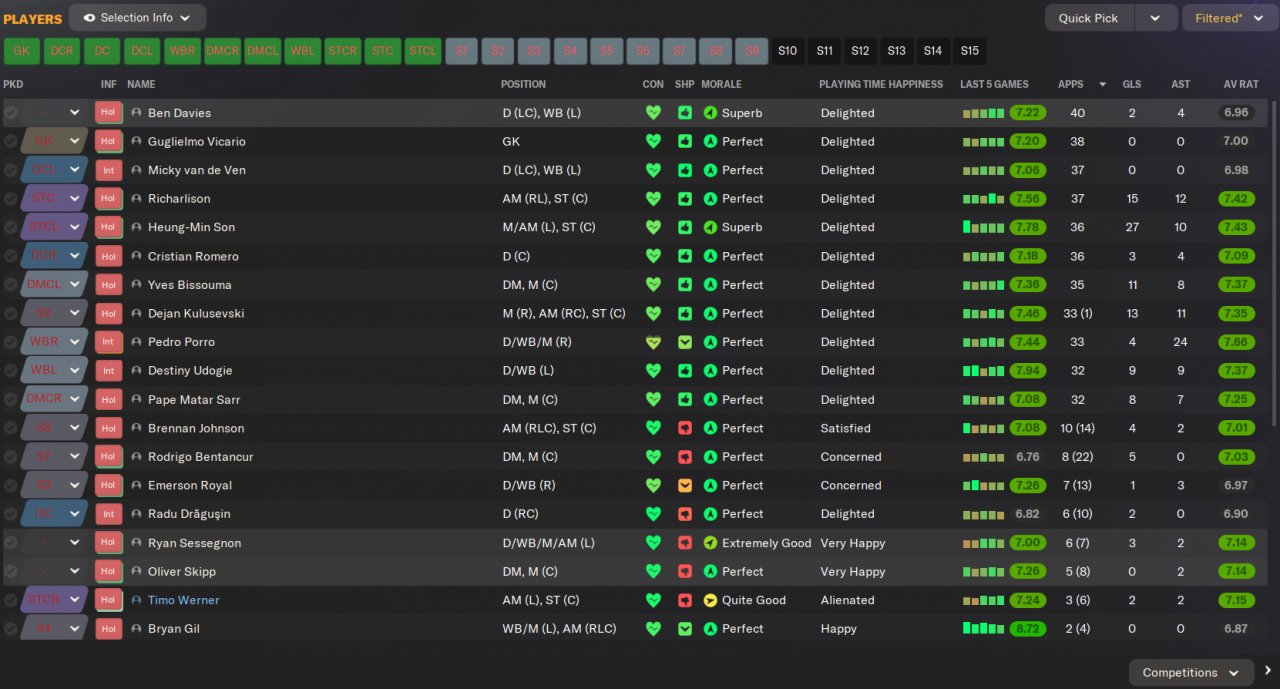Viewport: 1280px width, 689px height.
Task: Click Oliver Skipp's red sharpness icon
Action: [685, 571]
